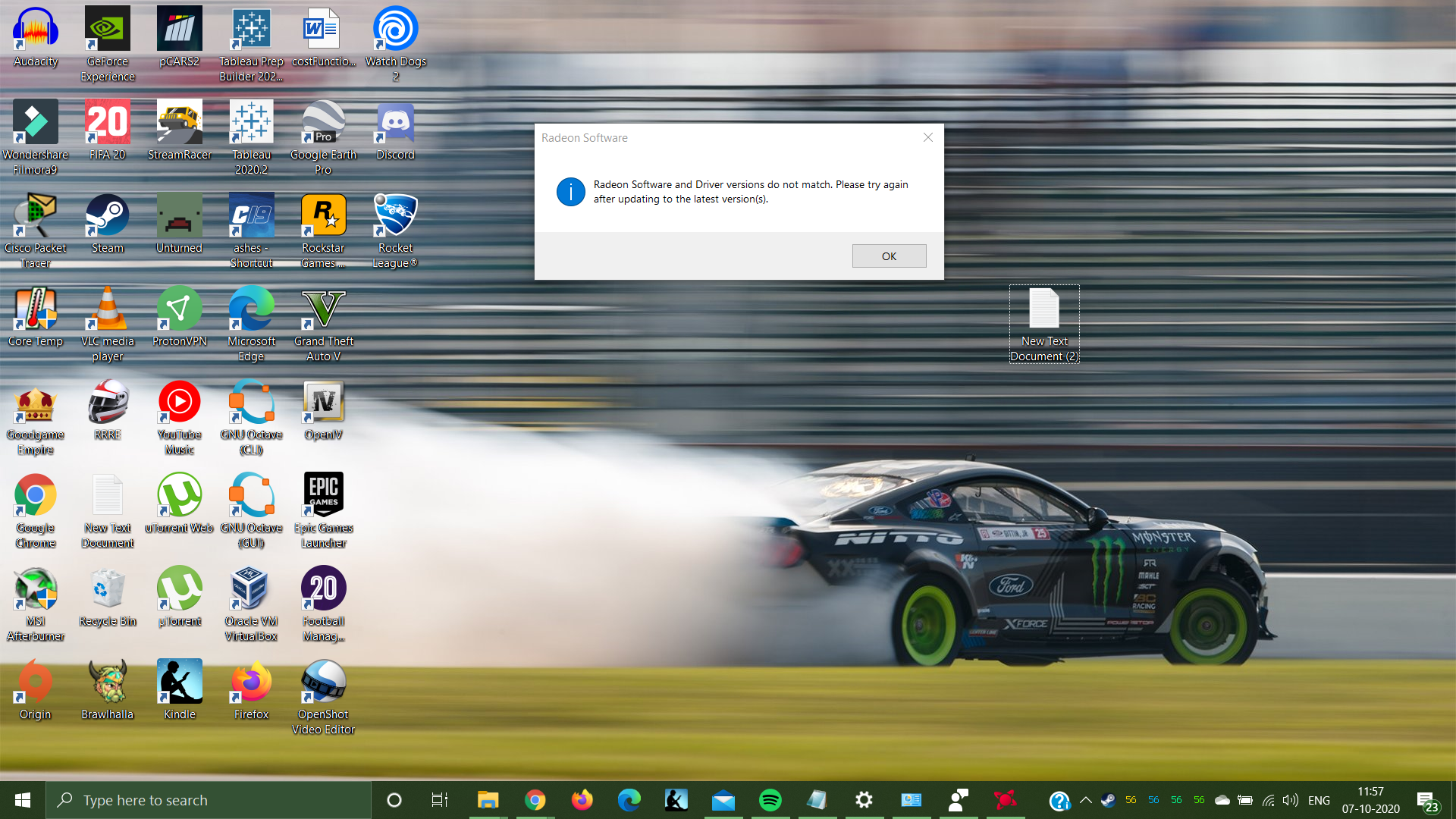Select the Steam desktop shortcut

coord(108,223)
